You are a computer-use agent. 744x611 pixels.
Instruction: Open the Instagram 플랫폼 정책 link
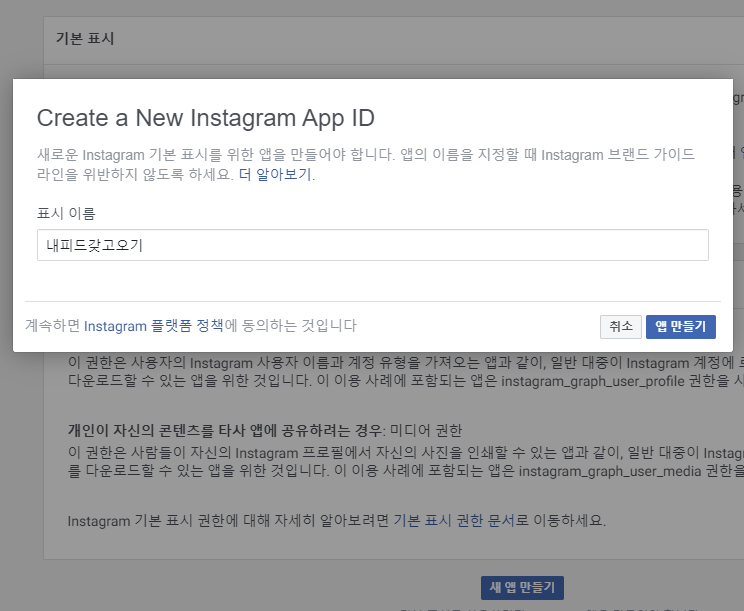click(154, 326)
